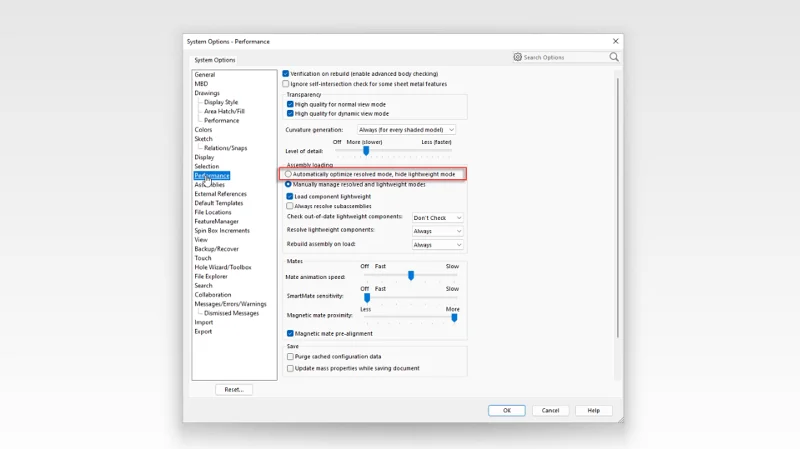Enable Always resolve subassemblies checkbox
Image resolution: width=800 pixels, height=449 pixels.
tap(290, 206)
